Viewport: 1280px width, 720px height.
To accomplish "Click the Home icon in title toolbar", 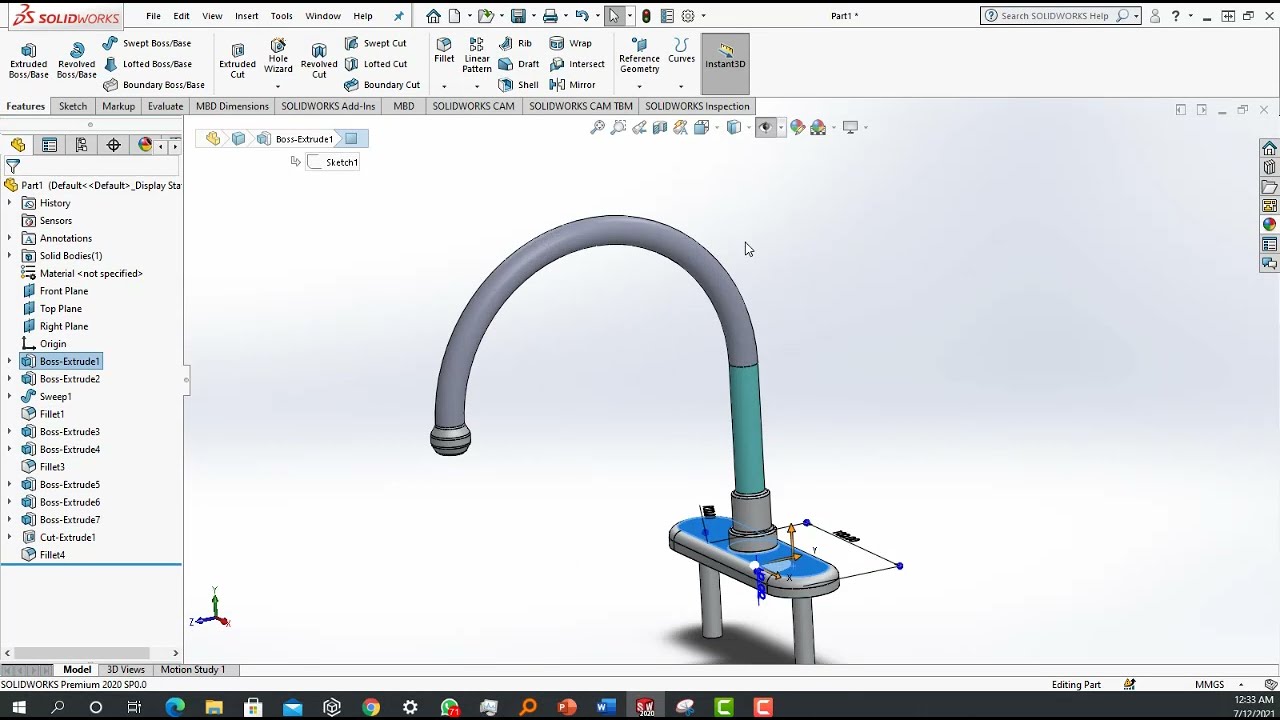I will 433,16.
